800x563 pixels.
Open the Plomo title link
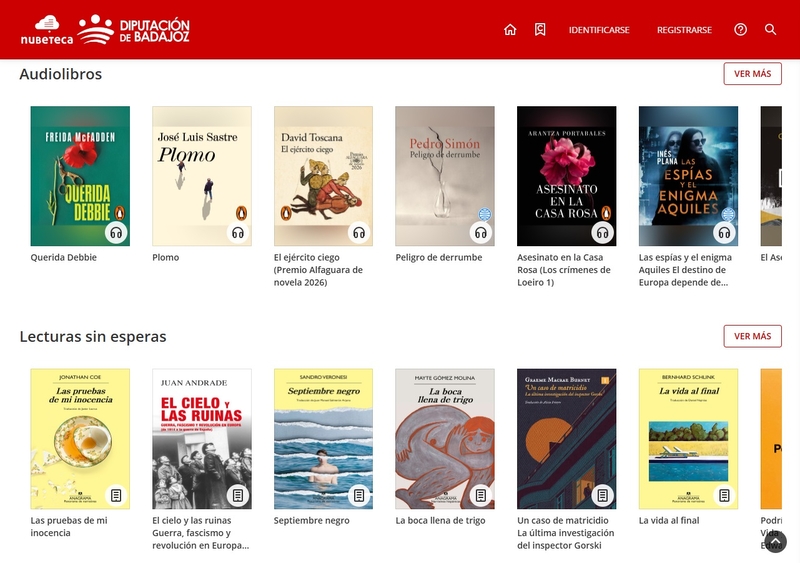coord(166,257)
